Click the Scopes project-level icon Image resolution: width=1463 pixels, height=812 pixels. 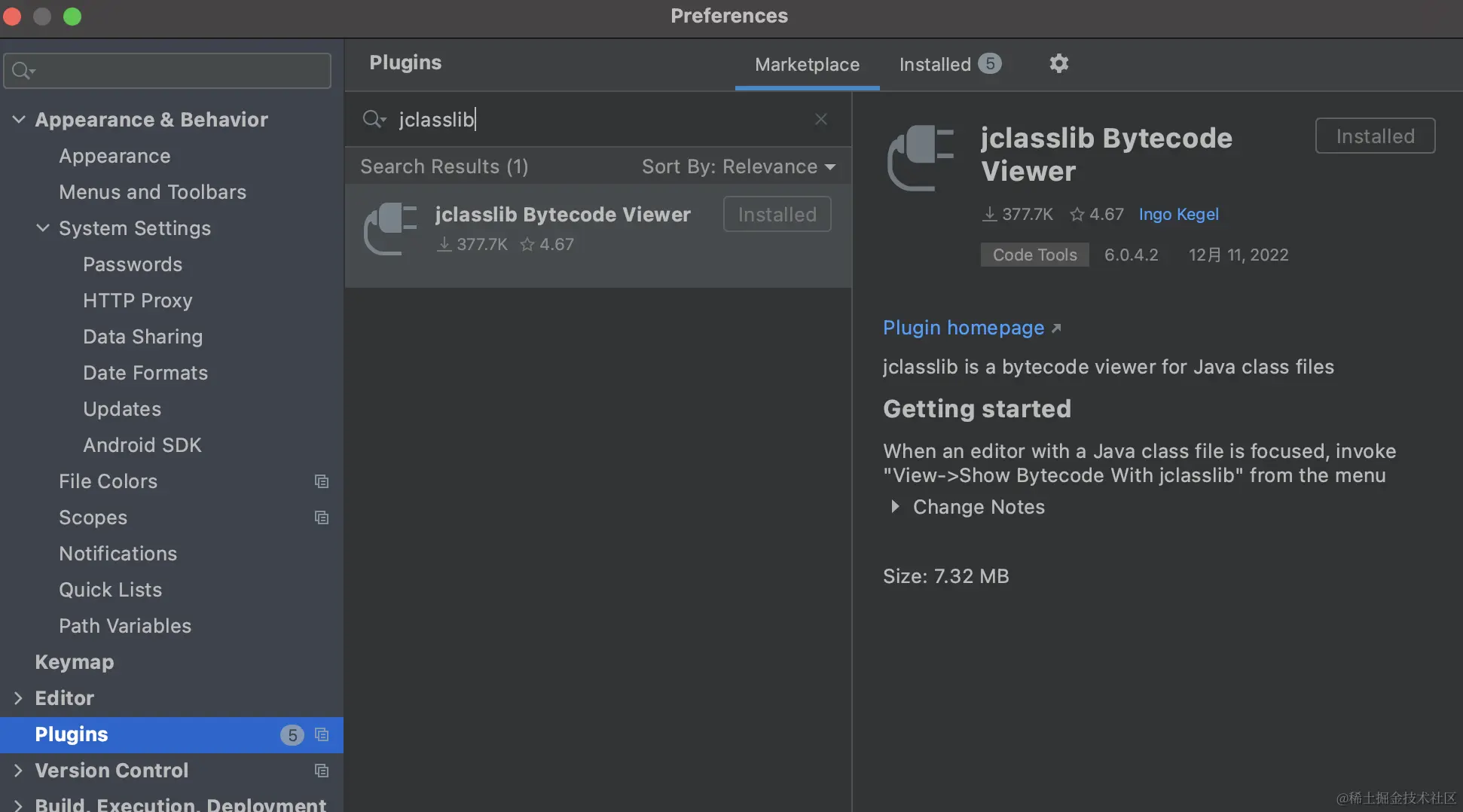(x=322, y=517)
